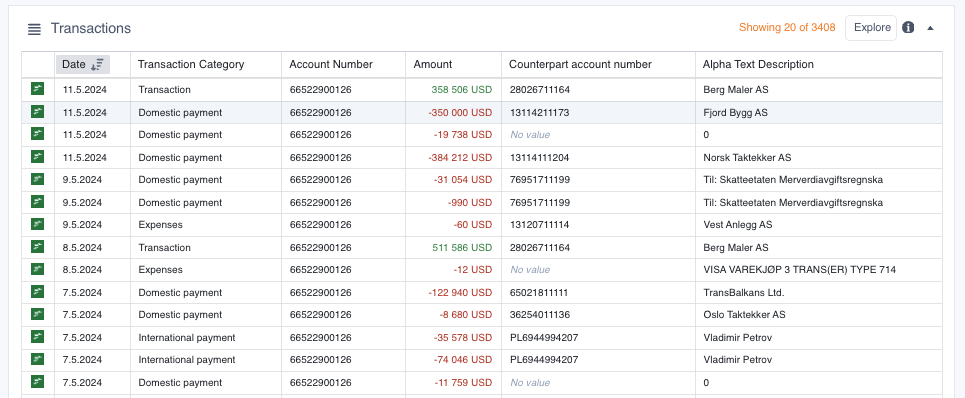The width and height of the screenshot is (965, 398).
Task: Click counterpart account 13114111204
Action: point(539,157)
